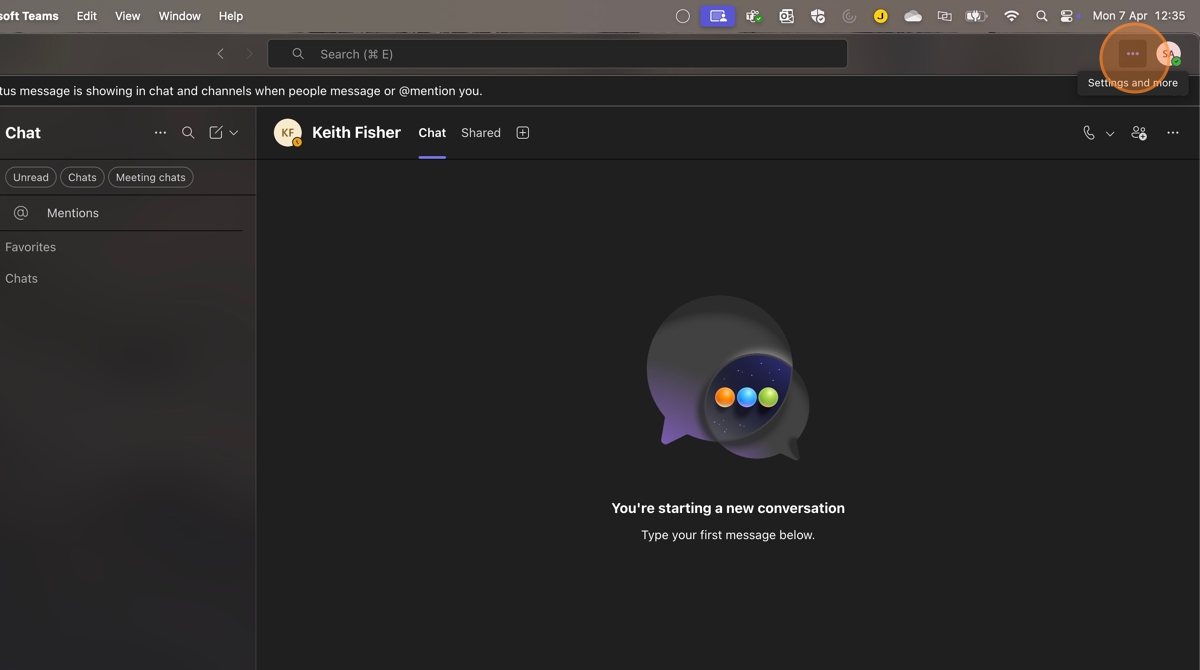Add a tab with the plus icon
1200x670 pixels.
click(522, 133)
